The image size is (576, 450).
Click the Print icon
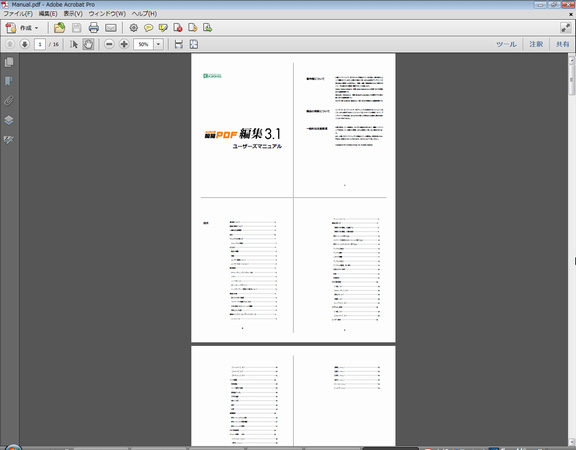point(93,28)
